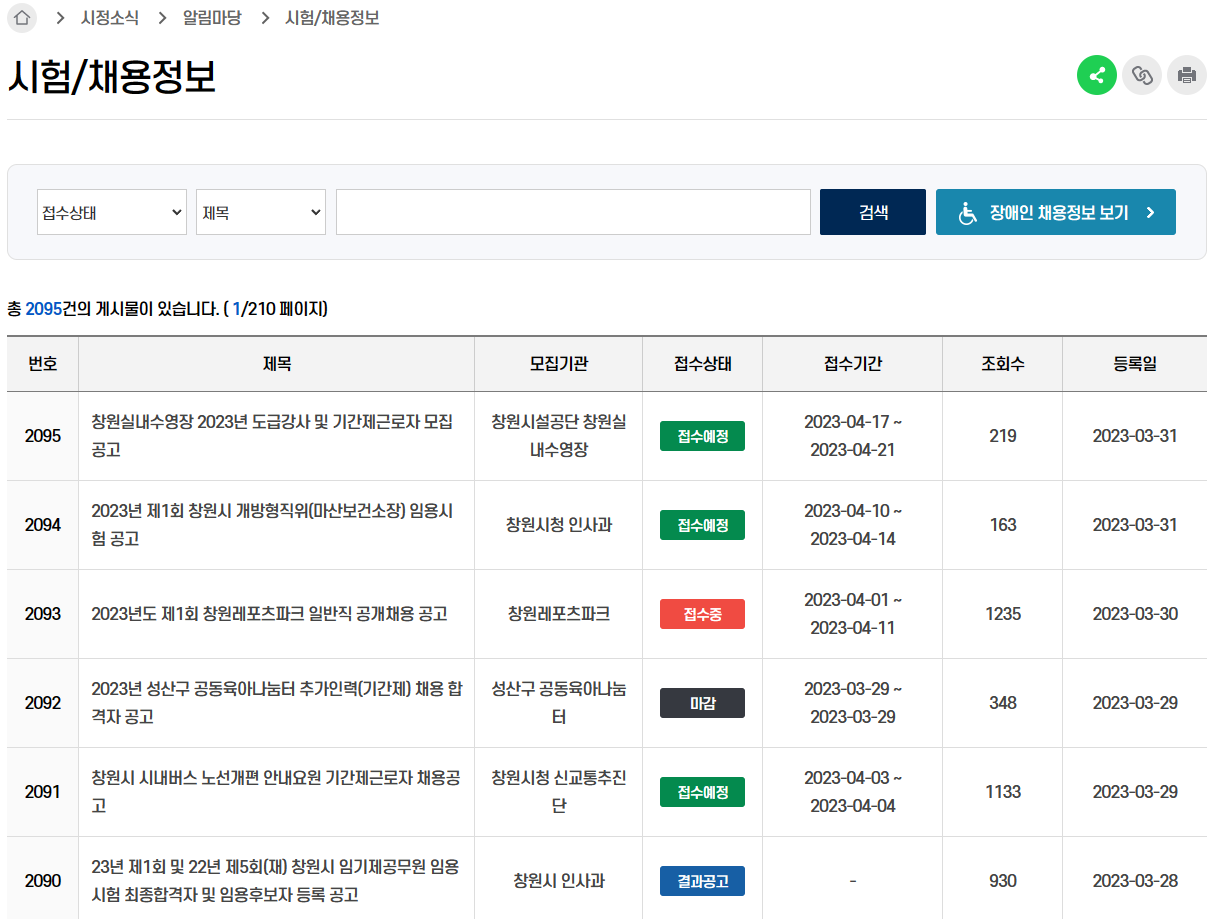Select 시험/채용정보 in the breadcrumb
This screenshot has height=919, width=1214.
(x=332, y=18)
